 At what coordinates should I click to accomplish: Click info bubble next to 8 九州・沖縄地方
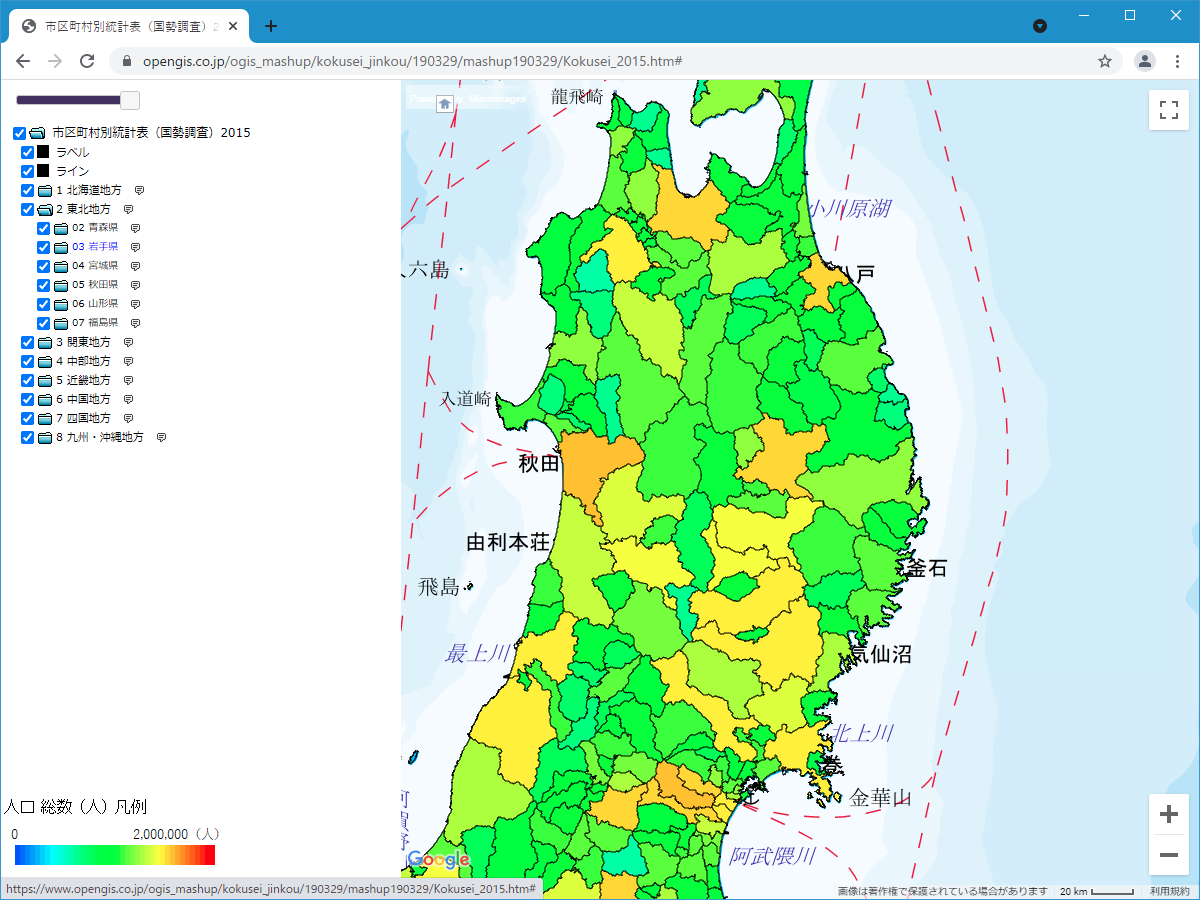pos(161,438)
